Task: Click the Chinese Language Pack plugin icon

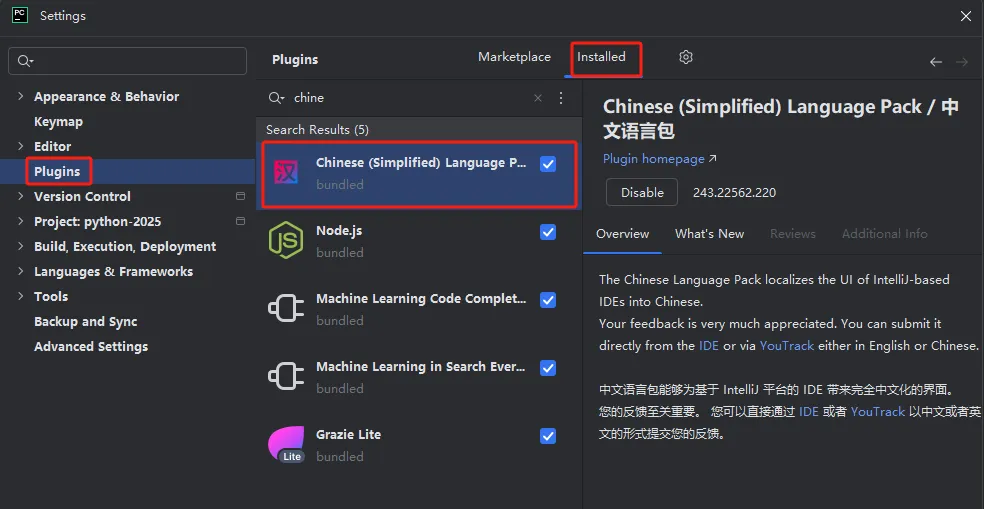Action: (x=286, y=172)
